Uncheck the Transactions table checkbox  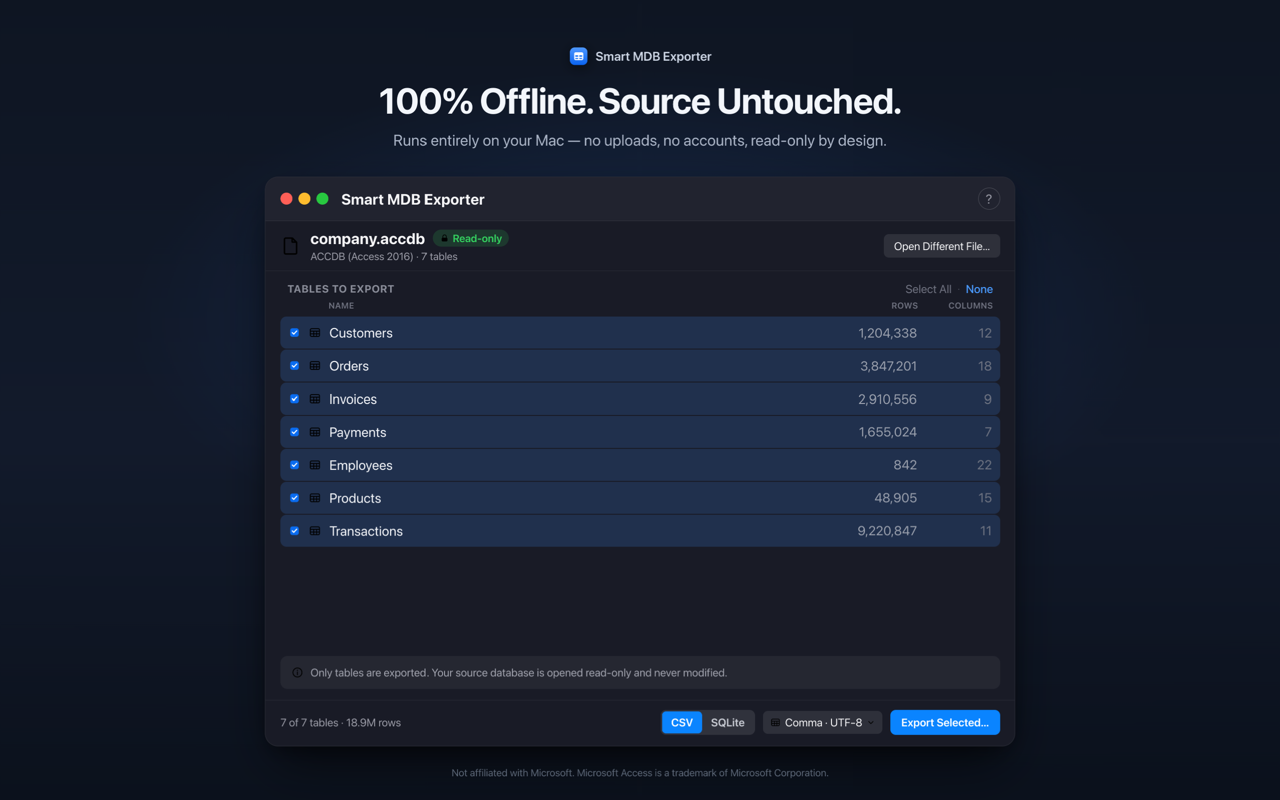(x=294, y=531)
